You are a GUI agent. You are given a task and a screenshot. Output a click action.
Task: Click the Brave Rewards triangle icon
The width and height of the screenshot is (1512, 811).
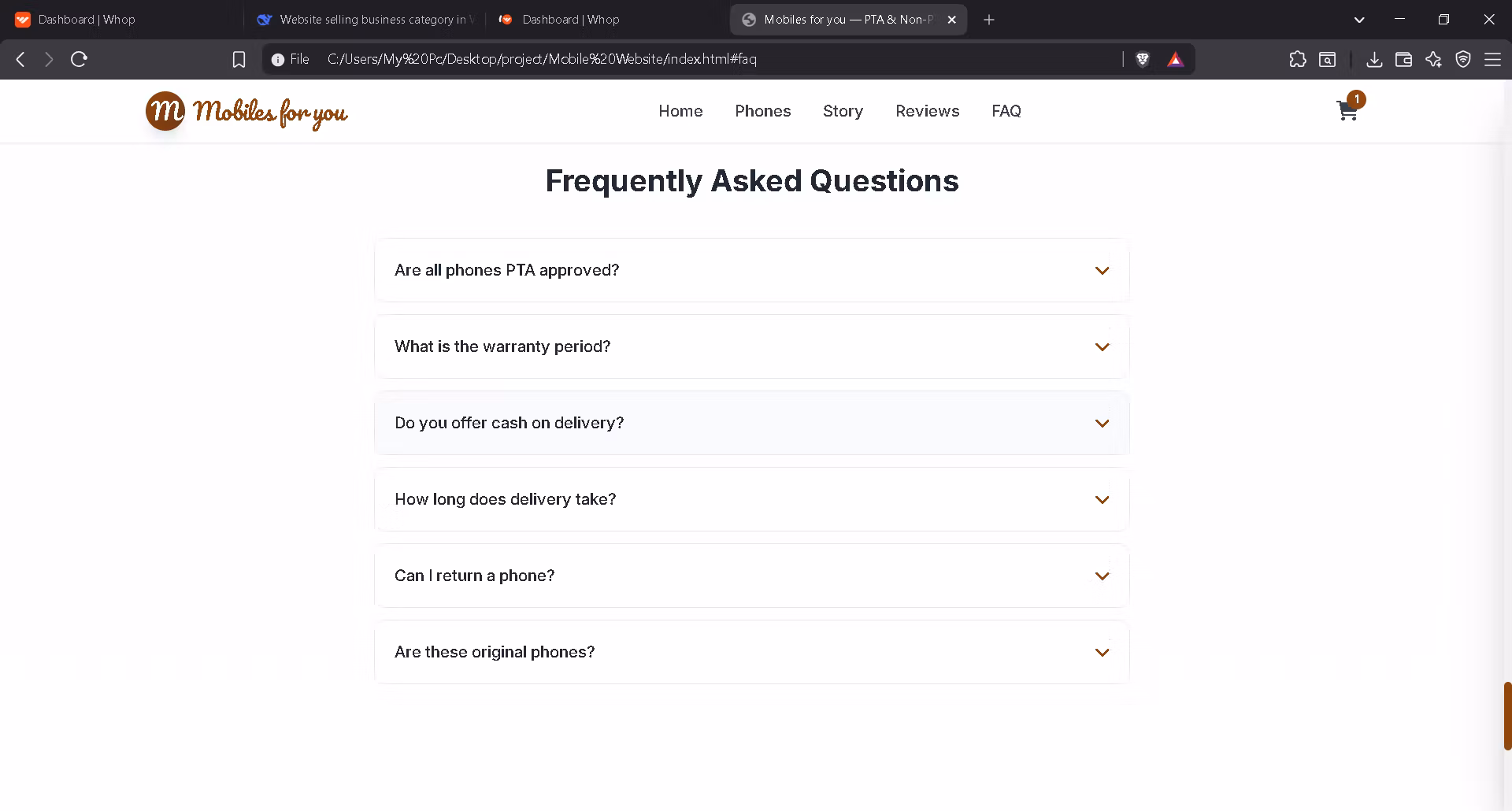coord(1175,59)
